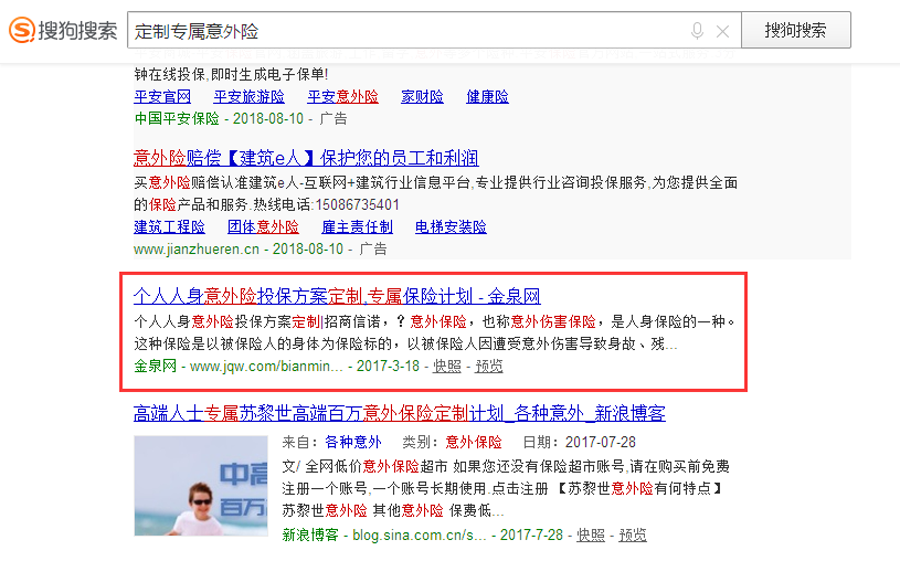The height and width of the screenshot is (561, 900).
Task: Open the 团体意外险 link
Action: click(x=263, y=227)
